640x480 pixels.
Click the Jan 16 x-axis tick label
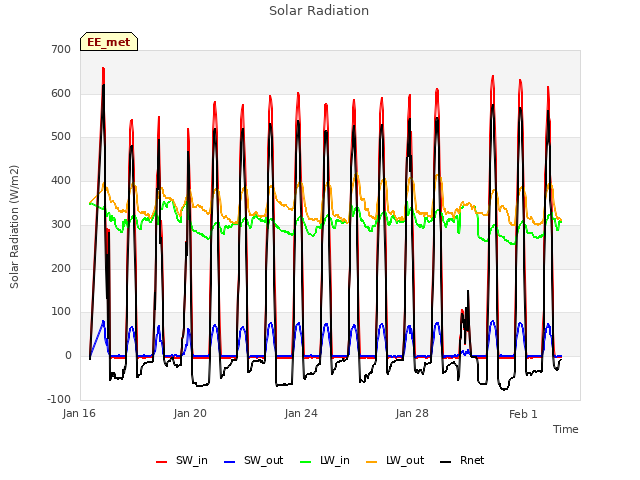pyautogui.click(x=79, y=413)
